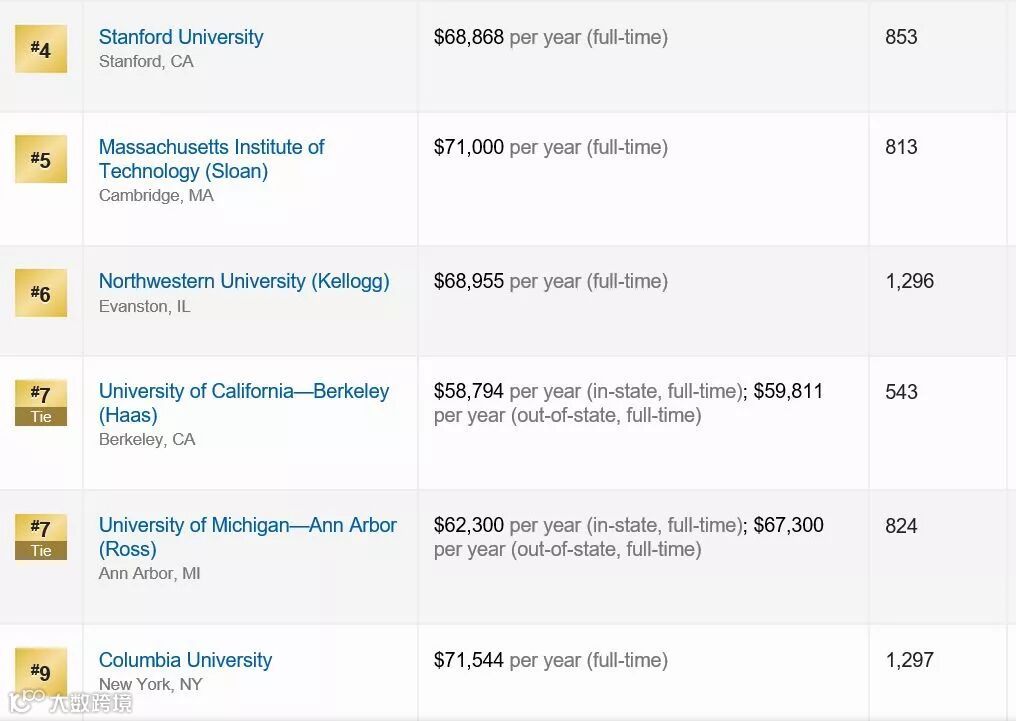Image resolution: width=1016 pixels, height=721 pixels.
Task: Open the Stanford University link
Action: 181,37
